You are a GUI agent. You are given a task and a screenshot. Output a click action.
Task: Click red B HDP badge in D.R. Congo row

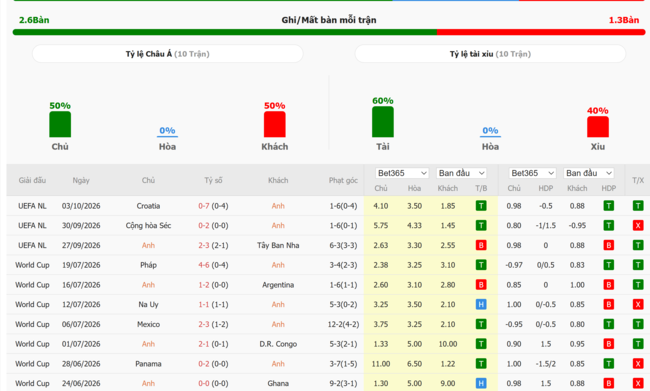tap(609, 344)
